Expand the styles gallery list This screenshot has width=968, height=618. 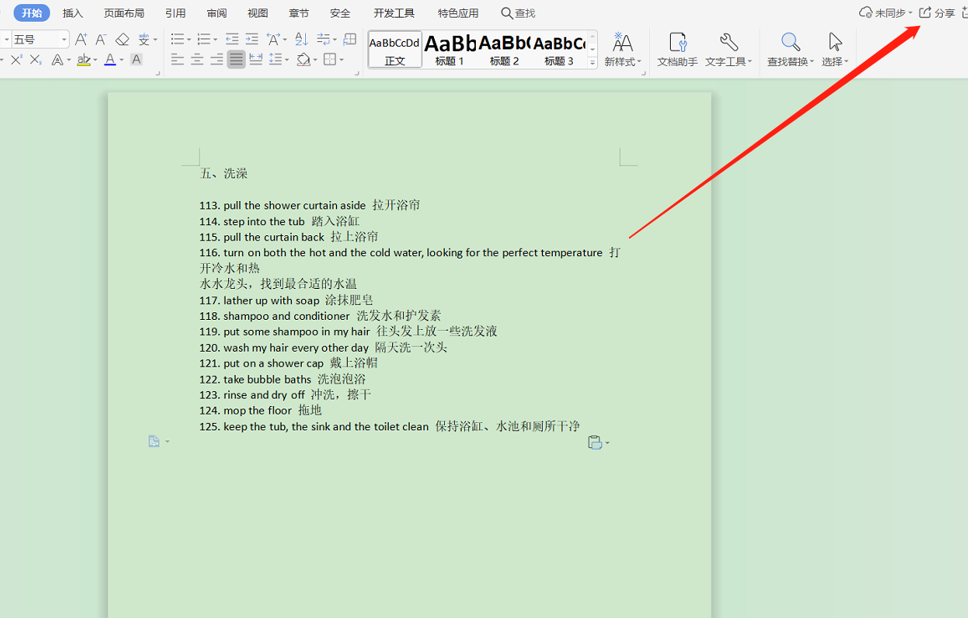tap(592, 62)
